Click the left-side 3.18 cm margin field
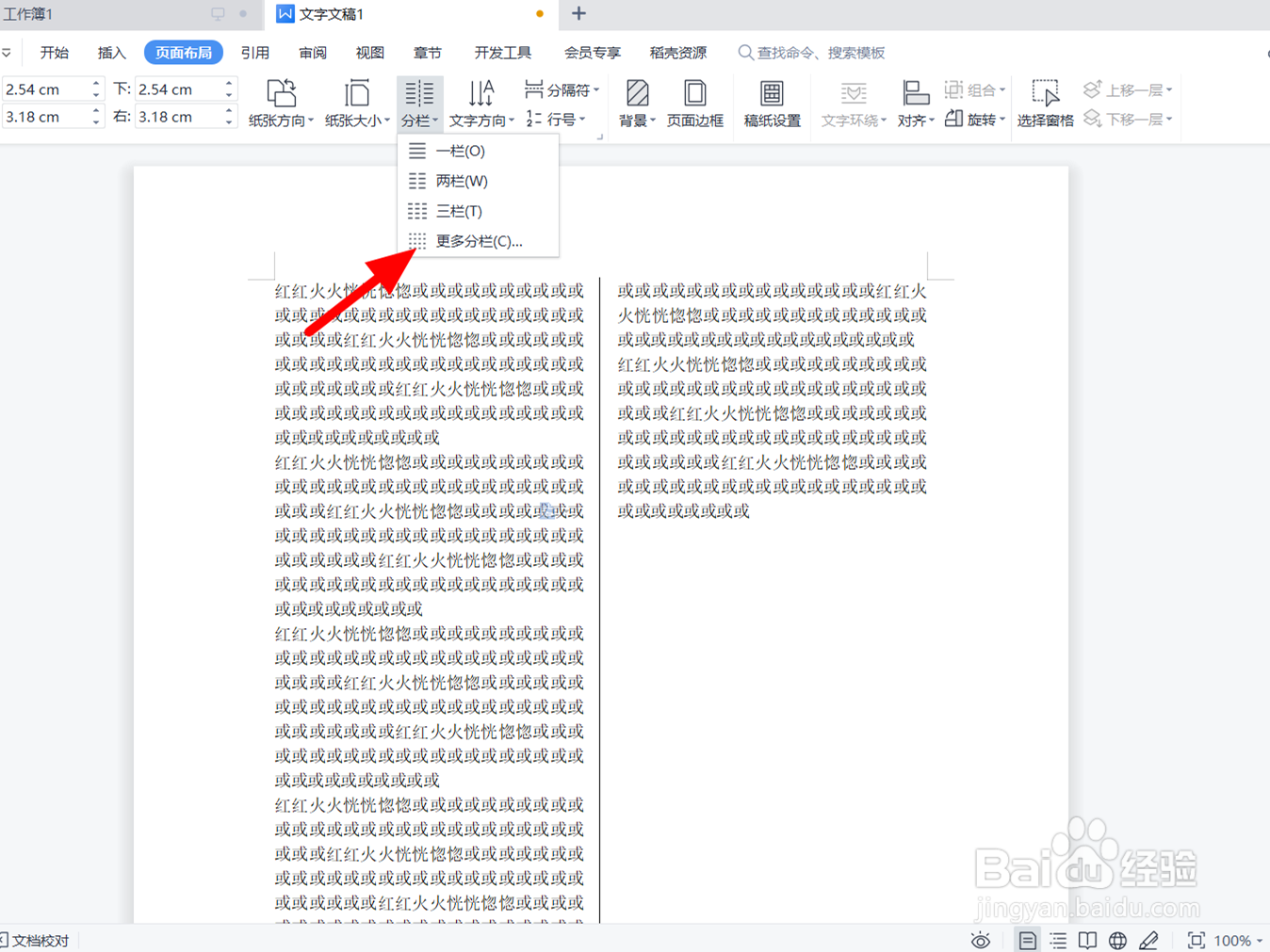 click(45, 117)
